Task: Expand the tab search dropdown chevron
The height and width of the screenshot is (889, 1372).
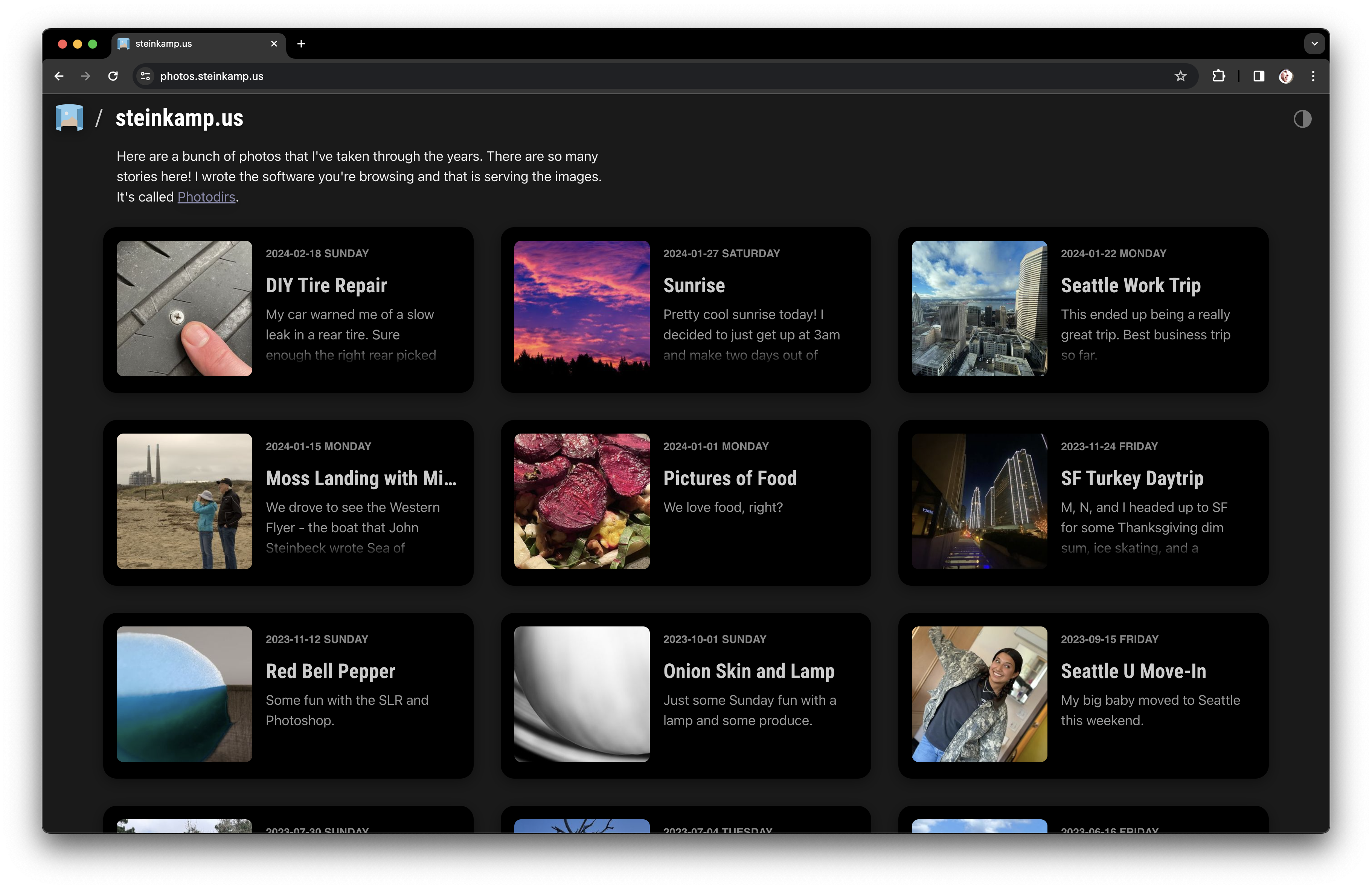Action: (1314, 44)
